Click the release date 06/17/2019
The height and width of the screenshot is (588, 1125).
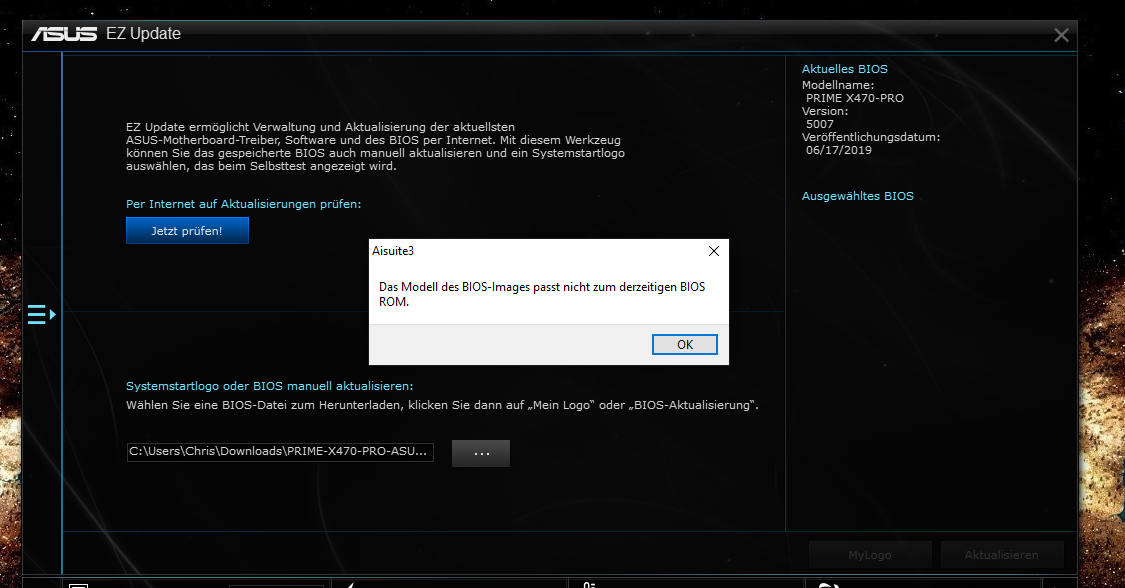(839, 150)
